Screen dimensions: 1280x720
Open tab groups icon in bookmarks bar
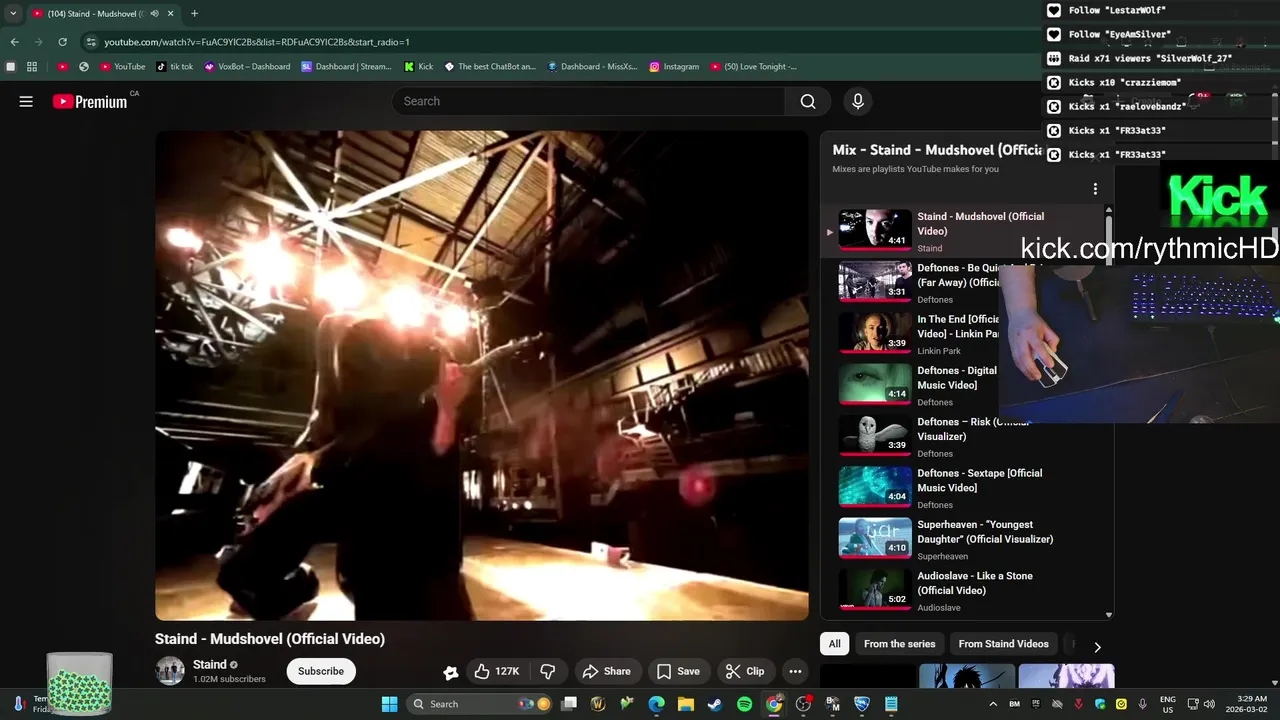(x=11, y=67)
